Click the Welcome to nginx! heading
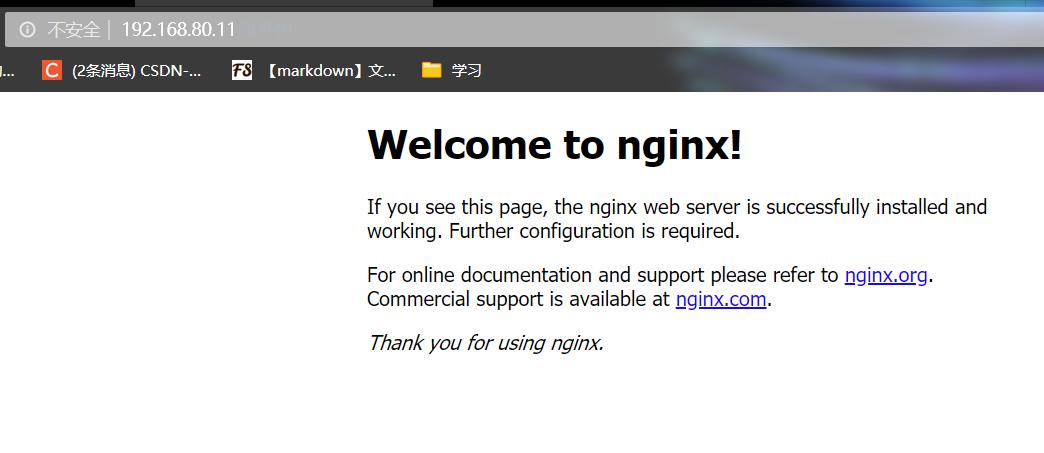Screen dimensions: 1044x453 (555, 145)
